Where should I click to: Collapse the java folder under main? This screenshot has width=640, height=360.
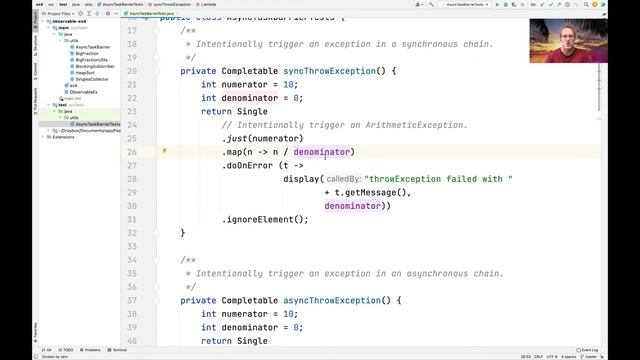point(55,34)
